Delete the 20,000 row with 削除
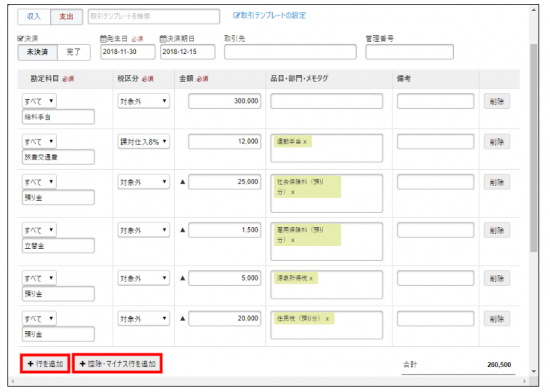550x392 pixels. (497, 319)
